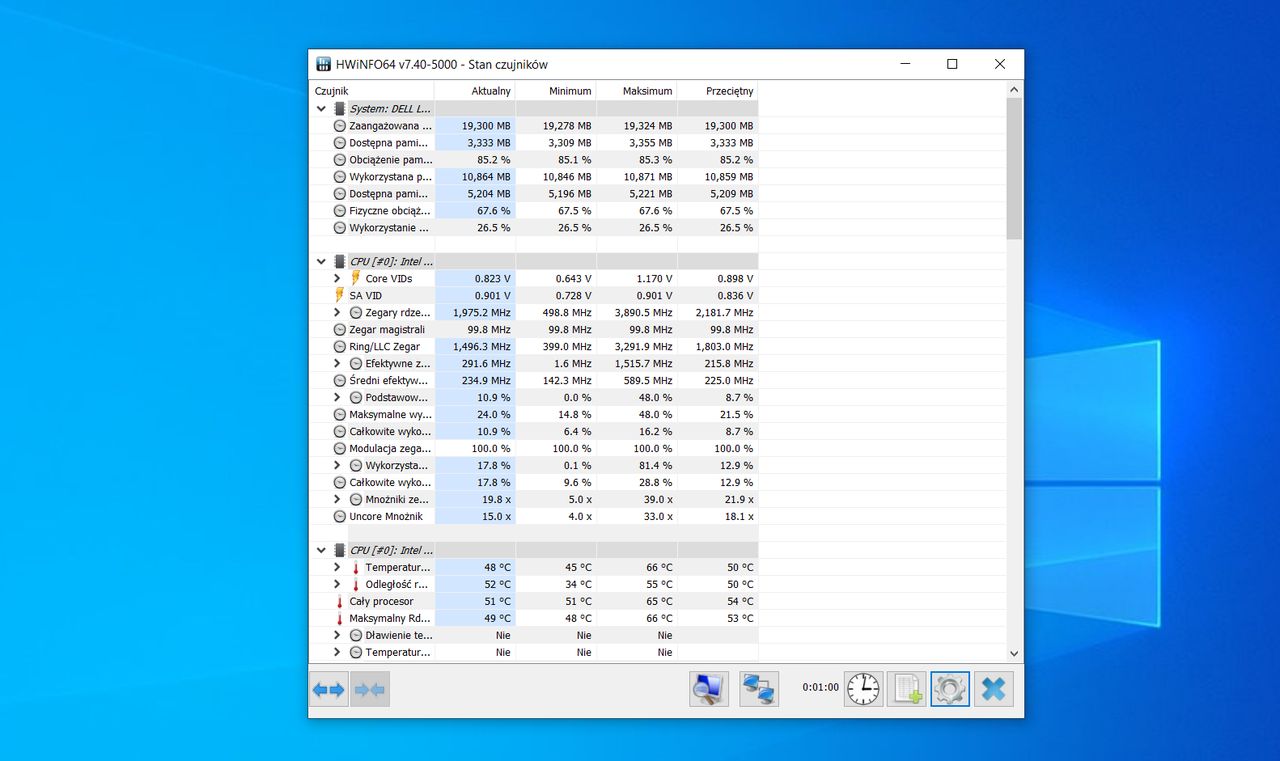Start logging with the sheet plus icon
The width and height of the screenshot is (1280, 761).
907,689
